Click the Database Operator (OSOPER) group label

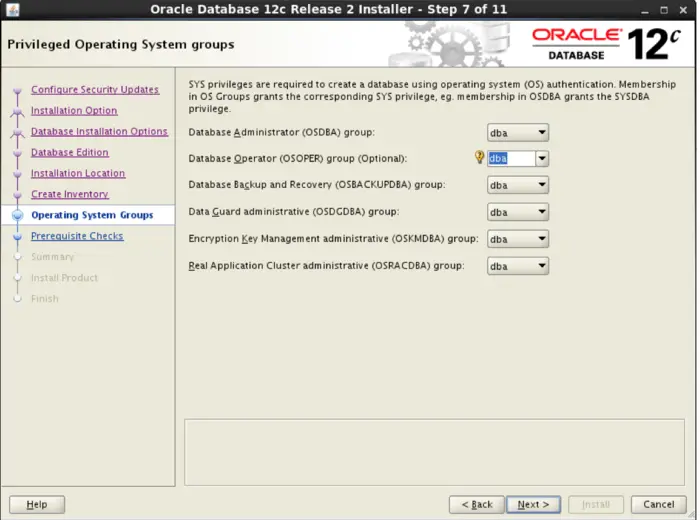coord(297,158)
